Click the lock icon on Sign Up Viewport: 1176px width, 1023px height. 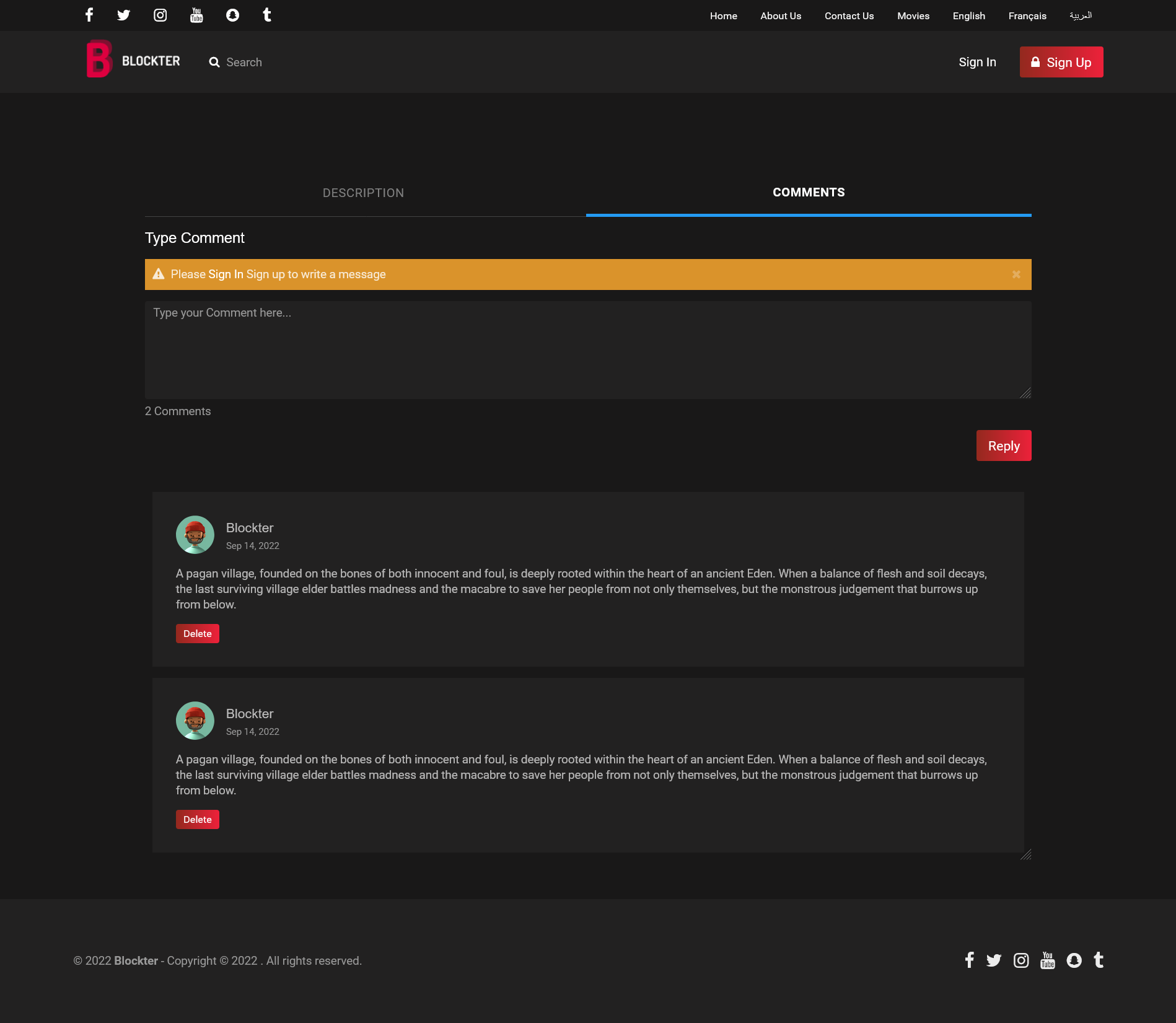(1035, 62)
